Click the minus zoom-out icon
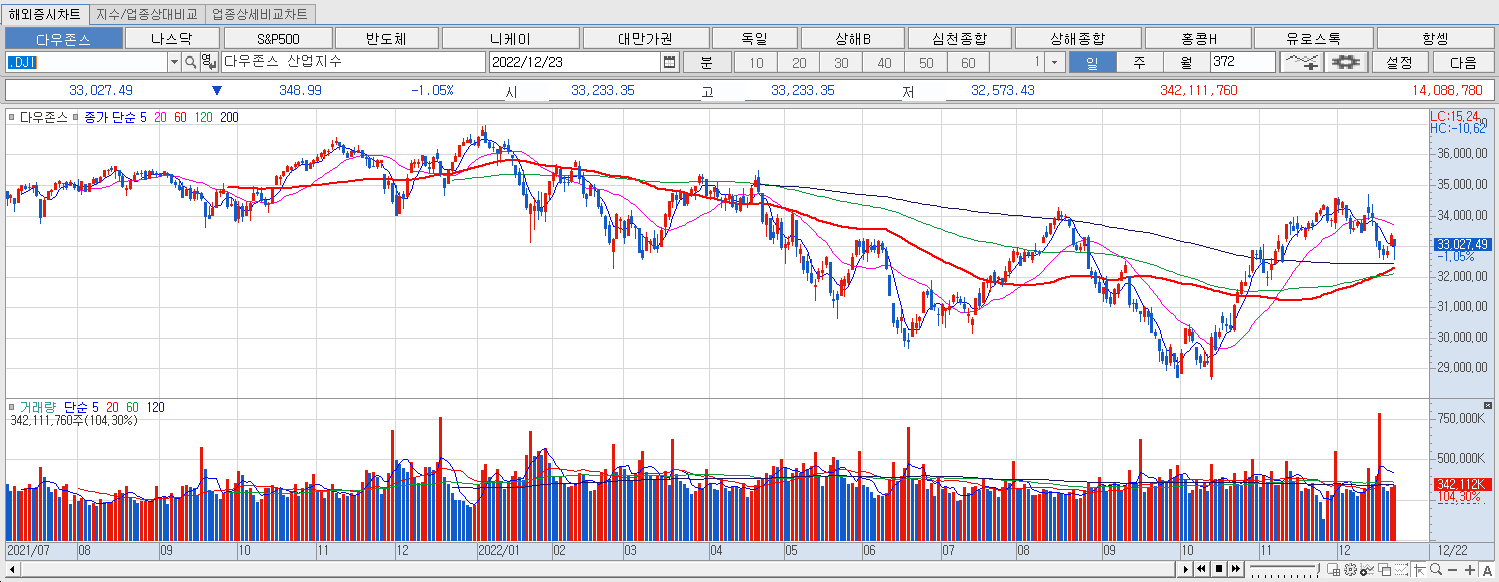The height and width of the screenshot is (582, 1499). coord(1452,570)
